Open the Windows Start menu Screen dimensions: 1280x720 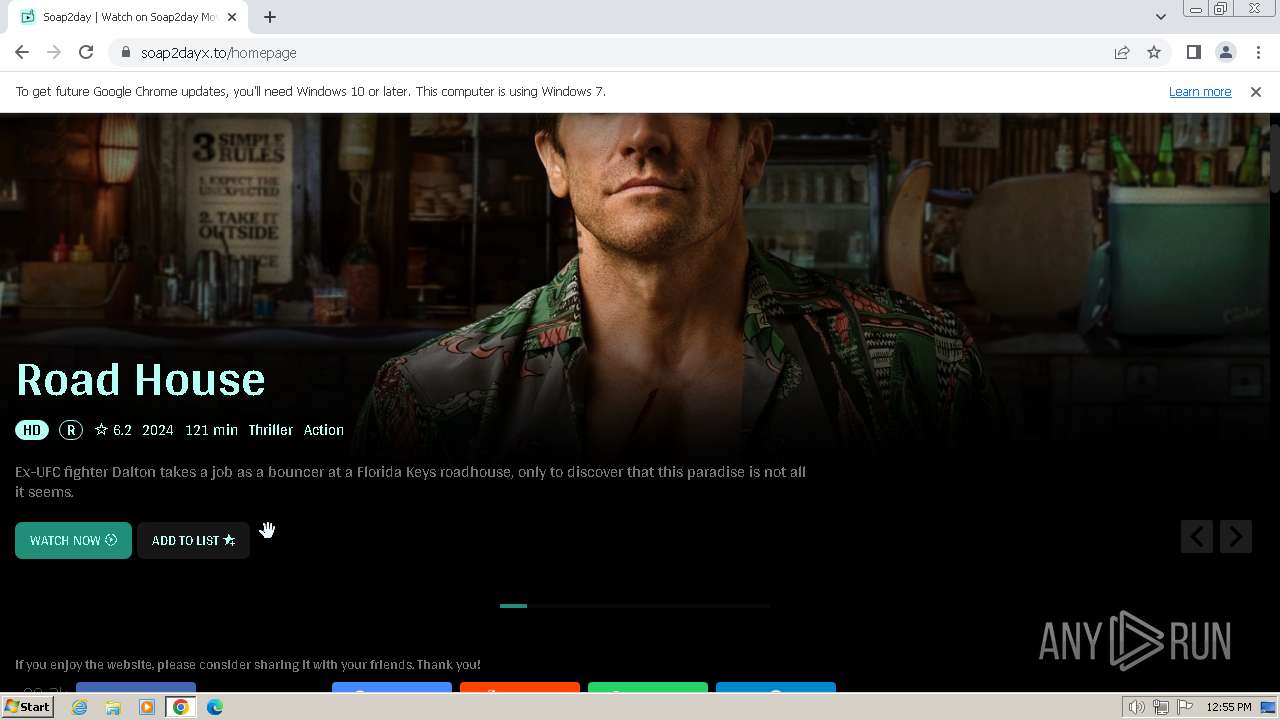pos(28,707)
